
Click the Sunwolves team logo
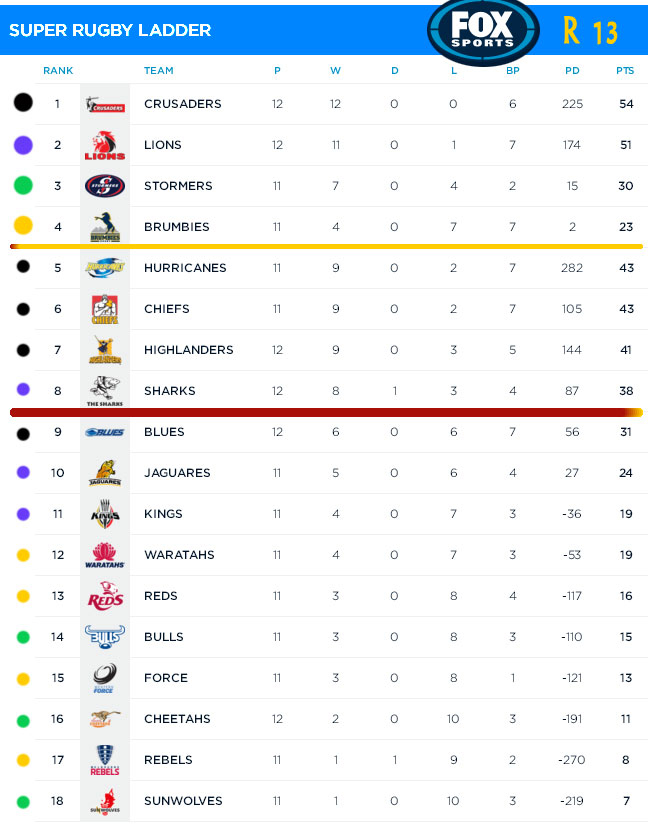pyautogui.click(x=105, y=801)
